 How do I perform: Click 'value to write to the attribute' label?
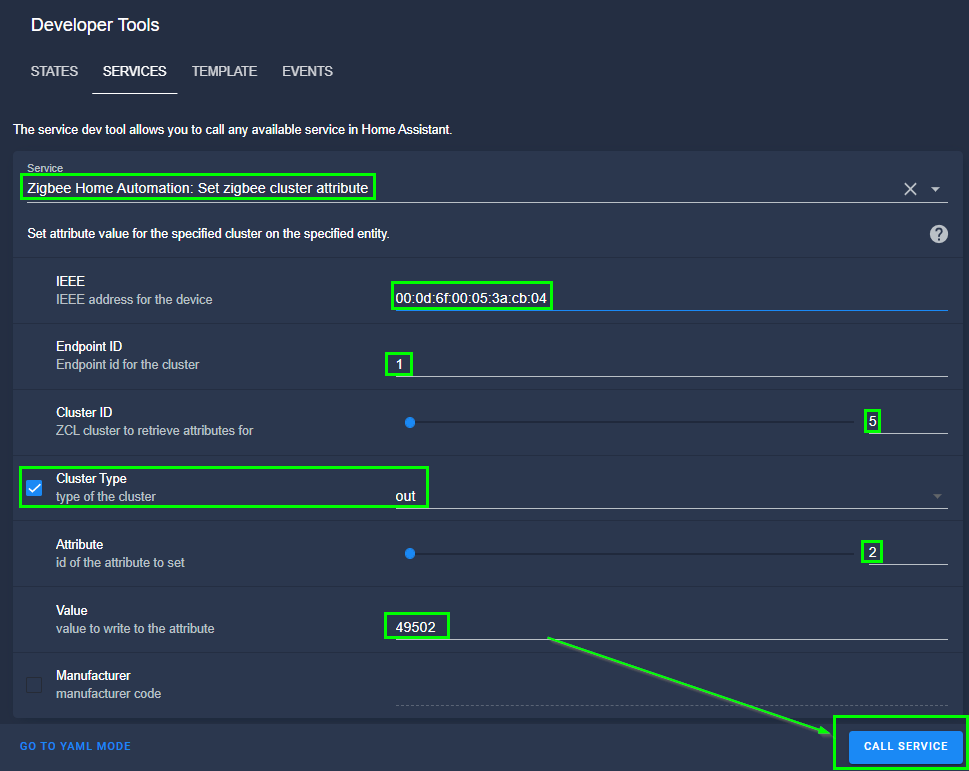pyautogui.click(x=135, y=629)
